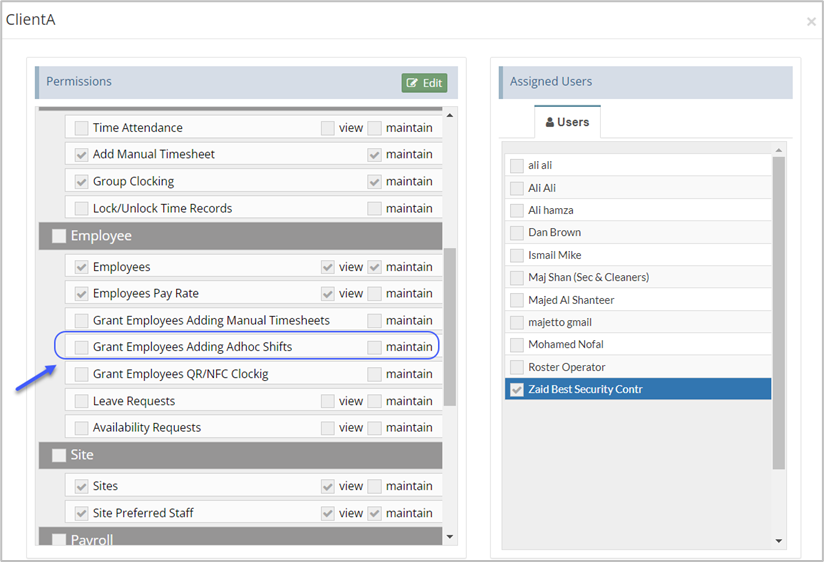Uncheck Sites view checkbox

(x=327, y=486)
